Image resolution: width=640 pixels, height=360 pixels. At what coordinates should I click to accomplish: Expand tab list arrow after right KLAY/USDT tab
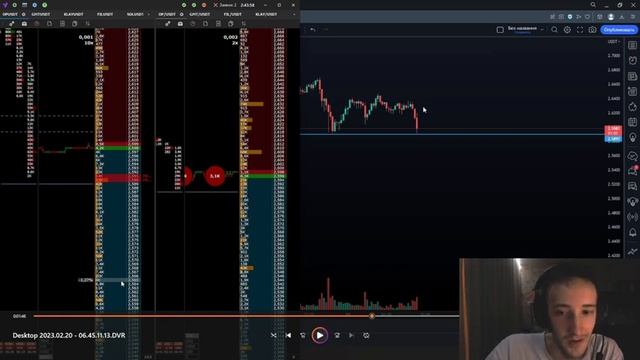pos(294,14)
